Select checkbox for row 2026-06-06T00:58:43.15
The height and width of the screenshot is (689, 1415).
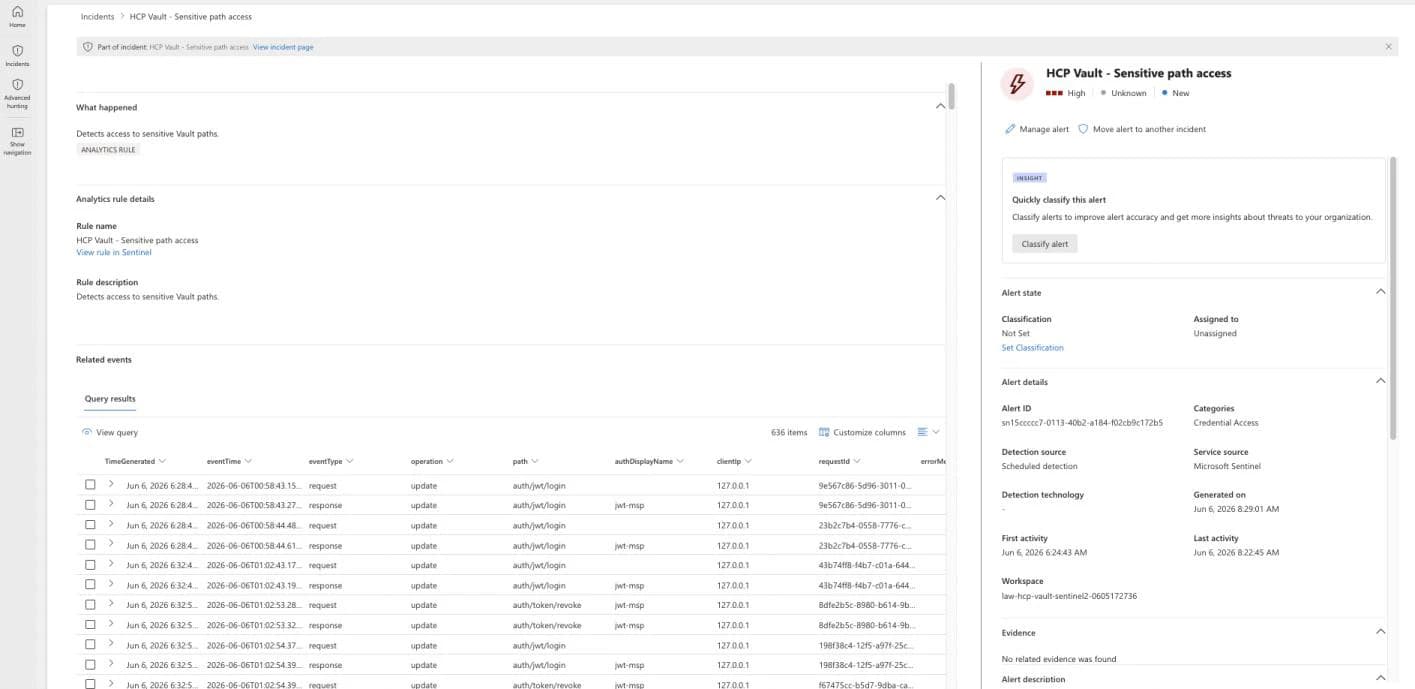click(x=90, y=485)
